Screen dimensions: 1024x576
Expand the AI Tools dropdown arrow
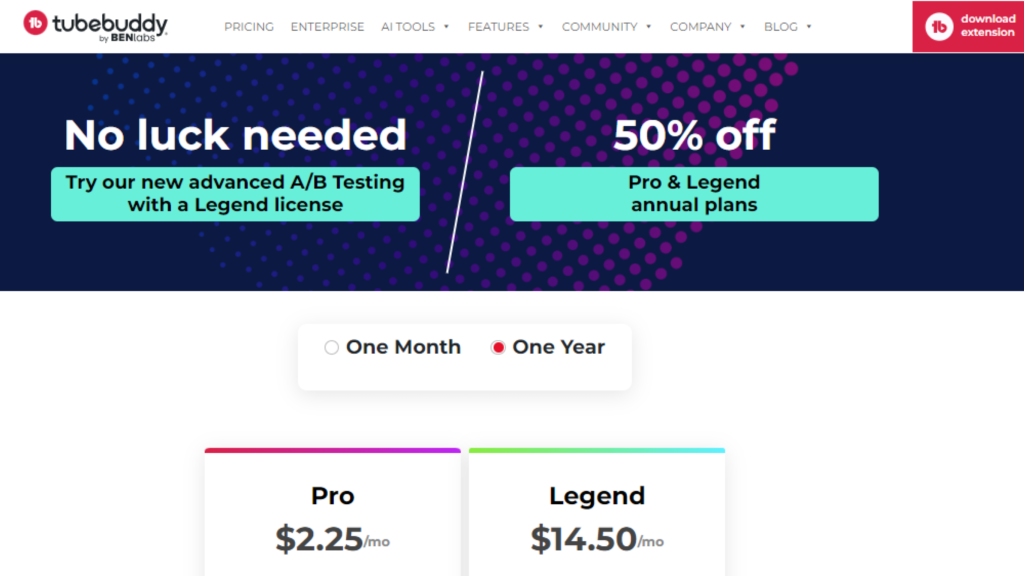[446, 27]
